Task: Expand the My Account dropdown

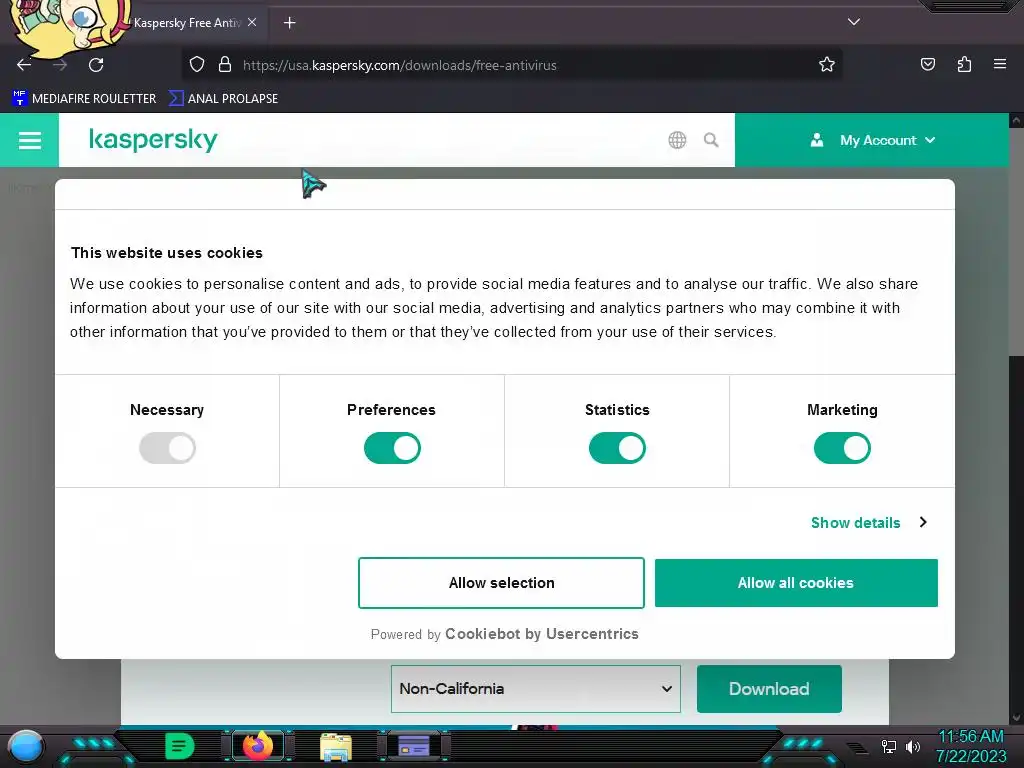Action: tap(872, 140)
